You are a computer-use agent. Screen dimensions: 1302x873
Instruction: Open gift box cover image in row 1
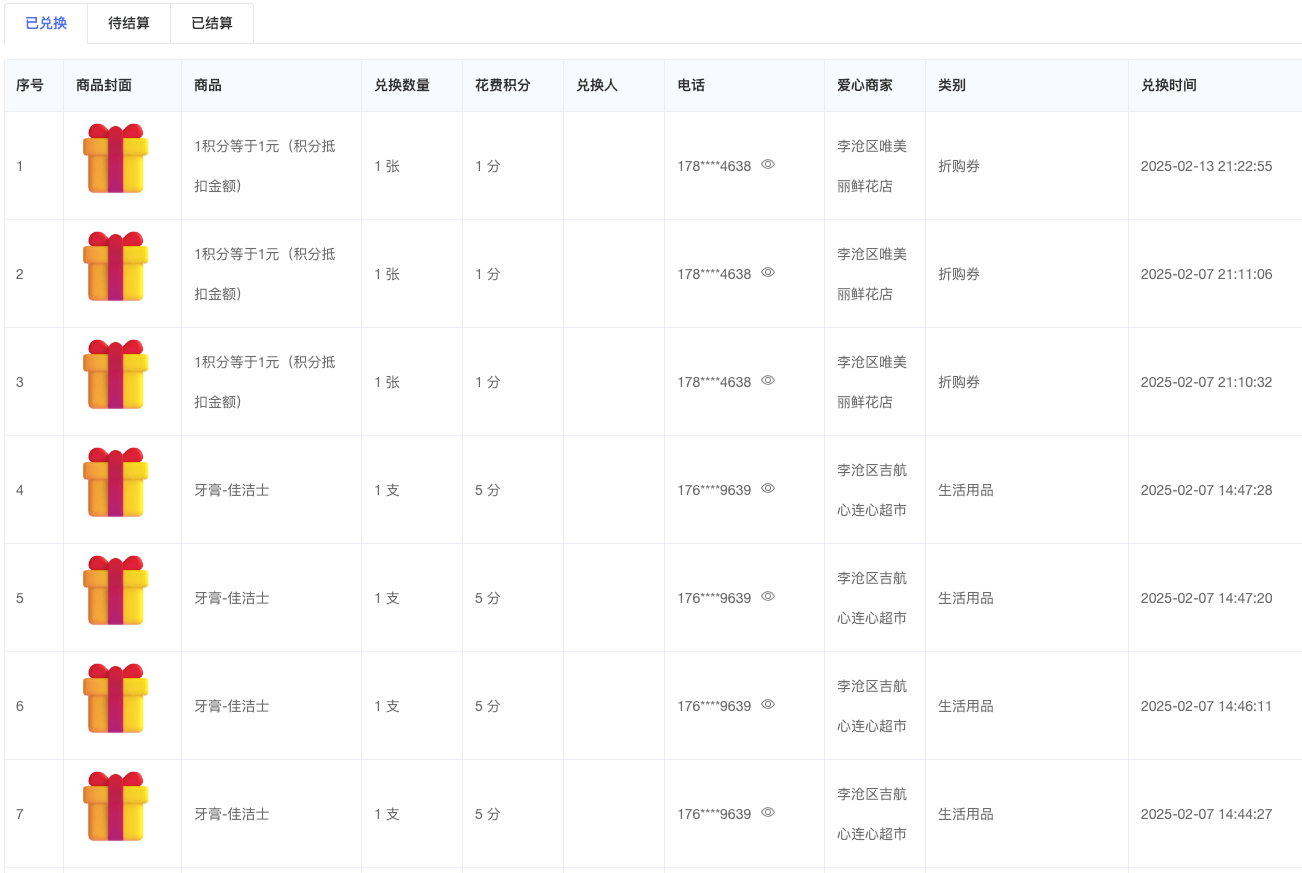click(116, 160)
